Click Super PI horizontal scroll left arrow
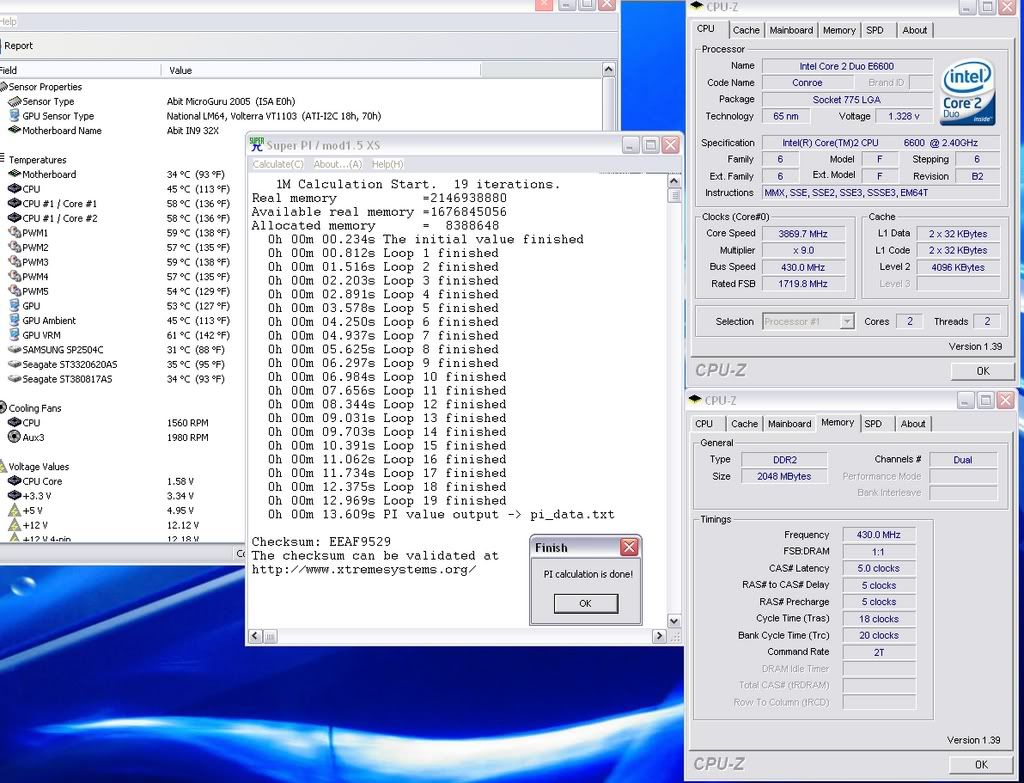1024x783 pixels. pyautogui.click(x=255, y=636)
